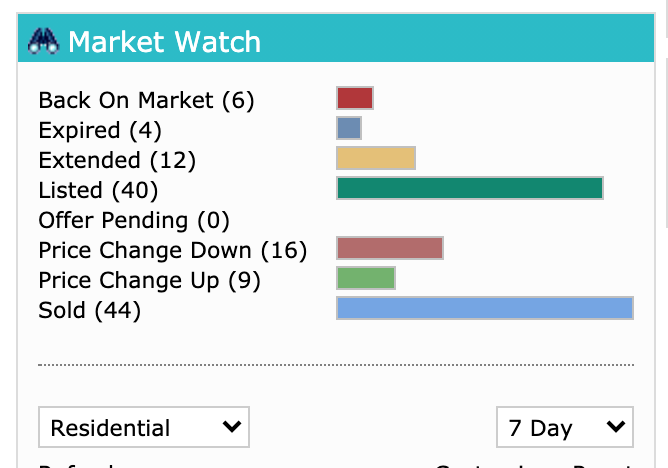Click the chevron arrow on the Residential dropdown

pyautogui.click(x=232, y=426)
